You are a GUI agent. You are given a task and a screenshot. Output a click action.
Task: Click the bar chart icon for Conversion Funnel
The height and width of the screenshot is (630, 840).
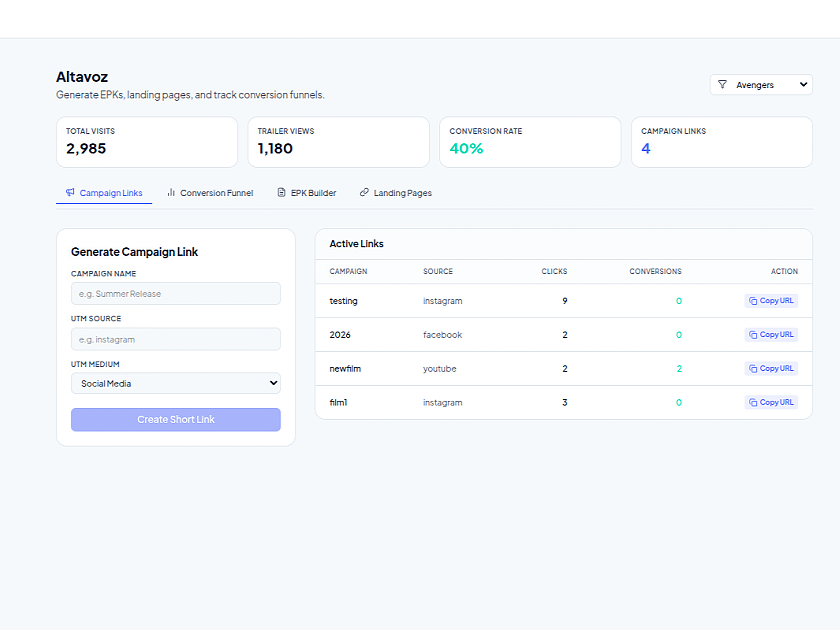pos(171,193)
